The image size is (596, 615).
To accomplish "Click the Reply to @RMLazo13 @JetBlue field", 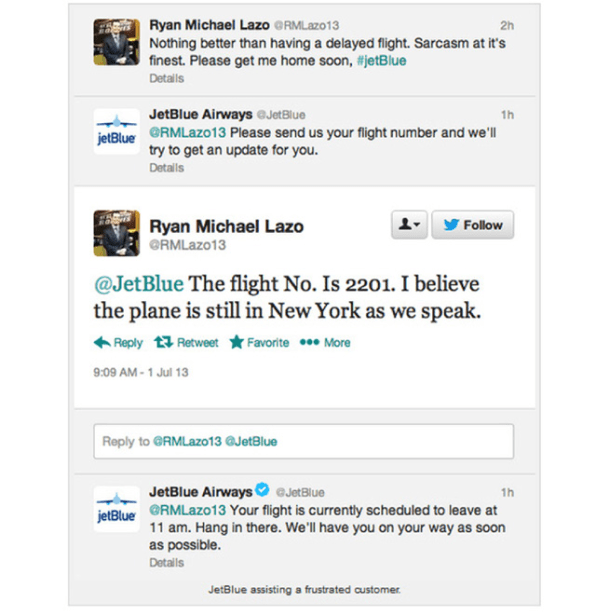I will 303,441.
